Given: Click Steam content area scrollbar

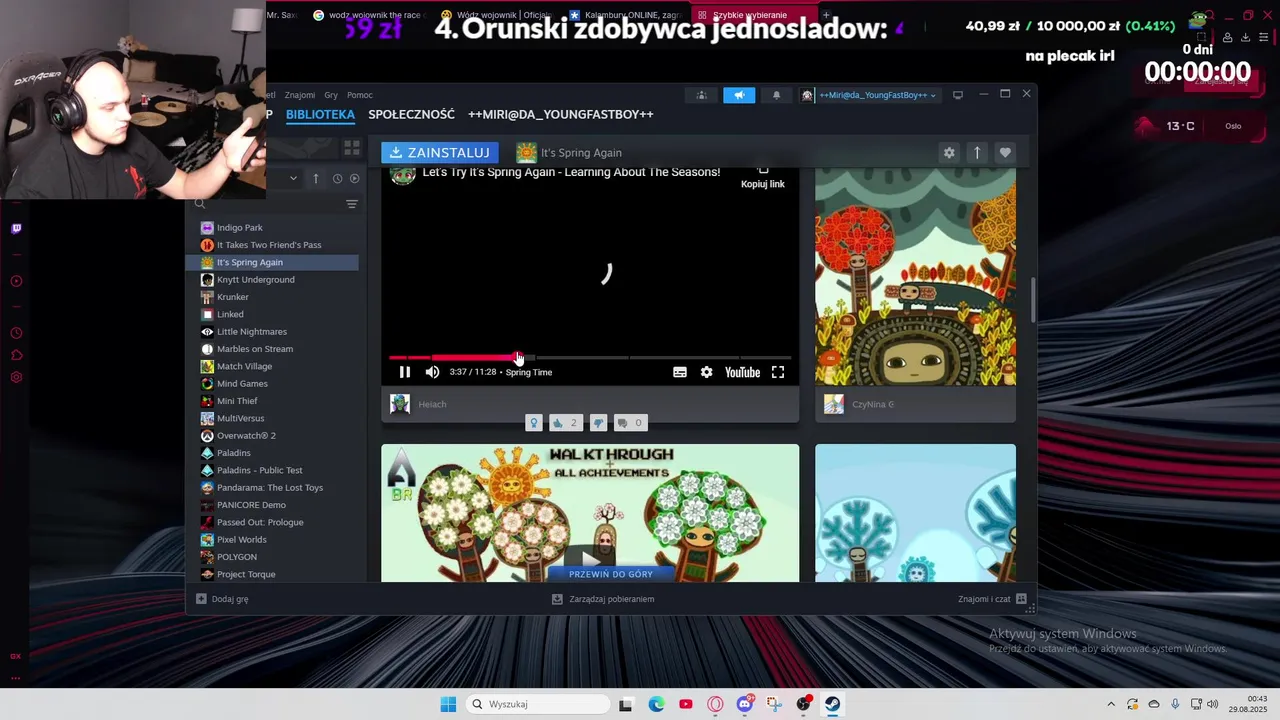Looking at the screenshot, I should 1033,299.
